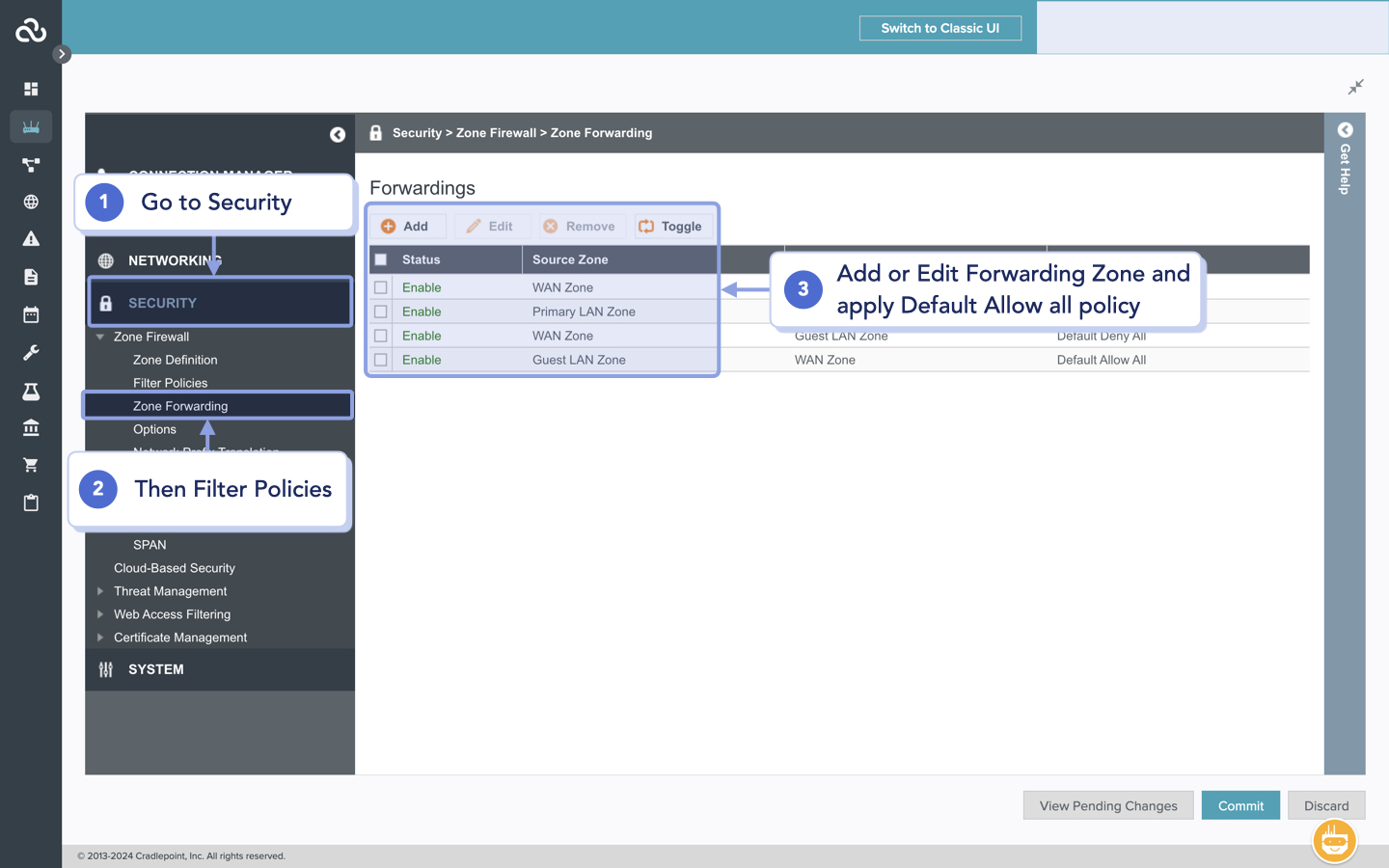Viewport: 1389px width, 868px height.
Task: Click the Commit button
Action: click(1240, 805)
